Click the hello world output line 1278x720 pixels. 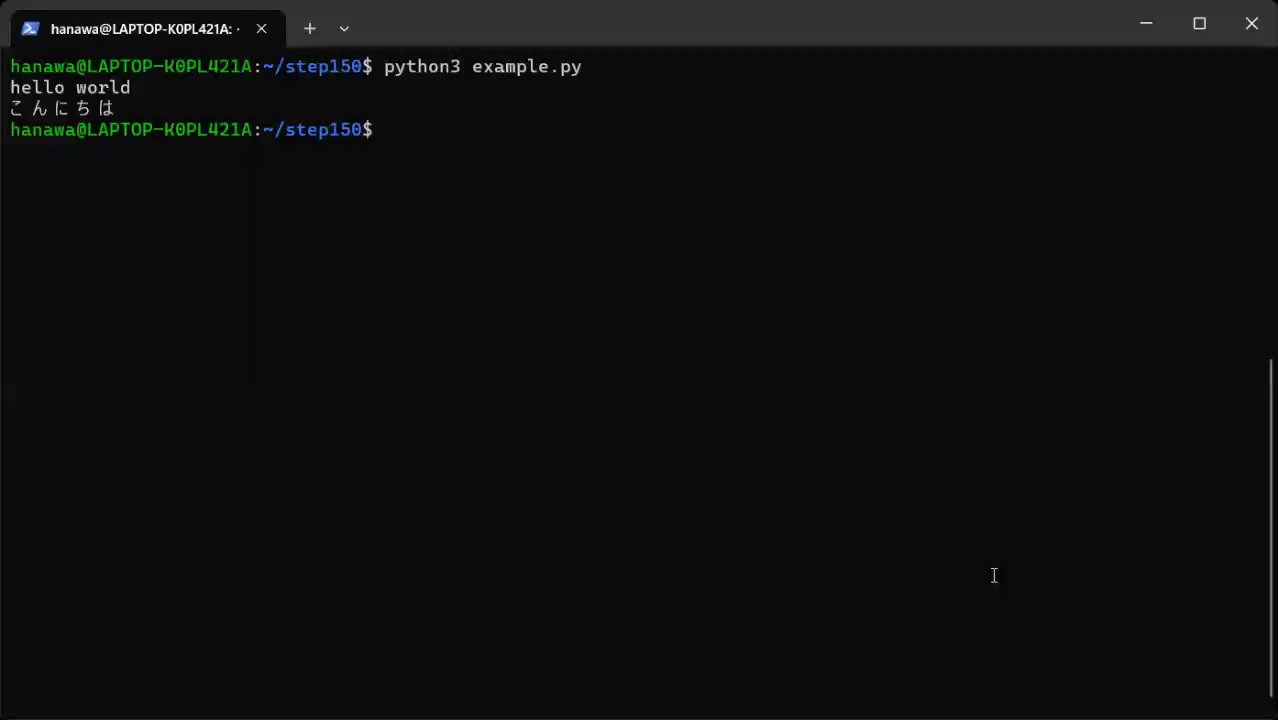(70, 88)
